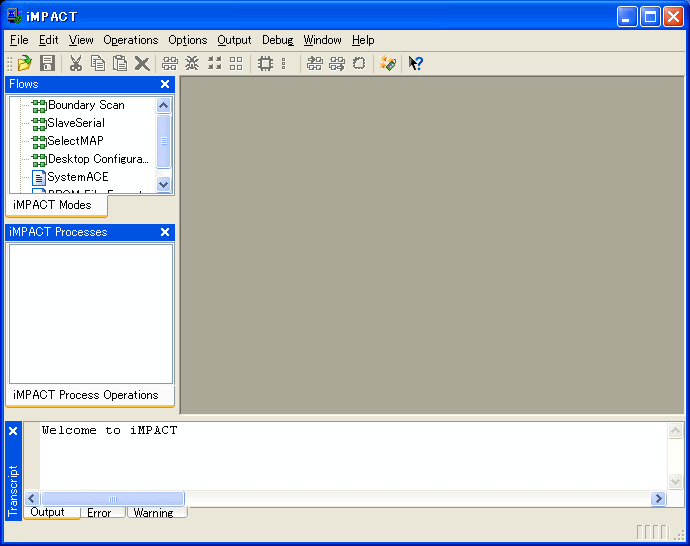The height and width of the screenshot is (546, 690).
Task: Click the chip device icon in toolbar
Action: 265,64
